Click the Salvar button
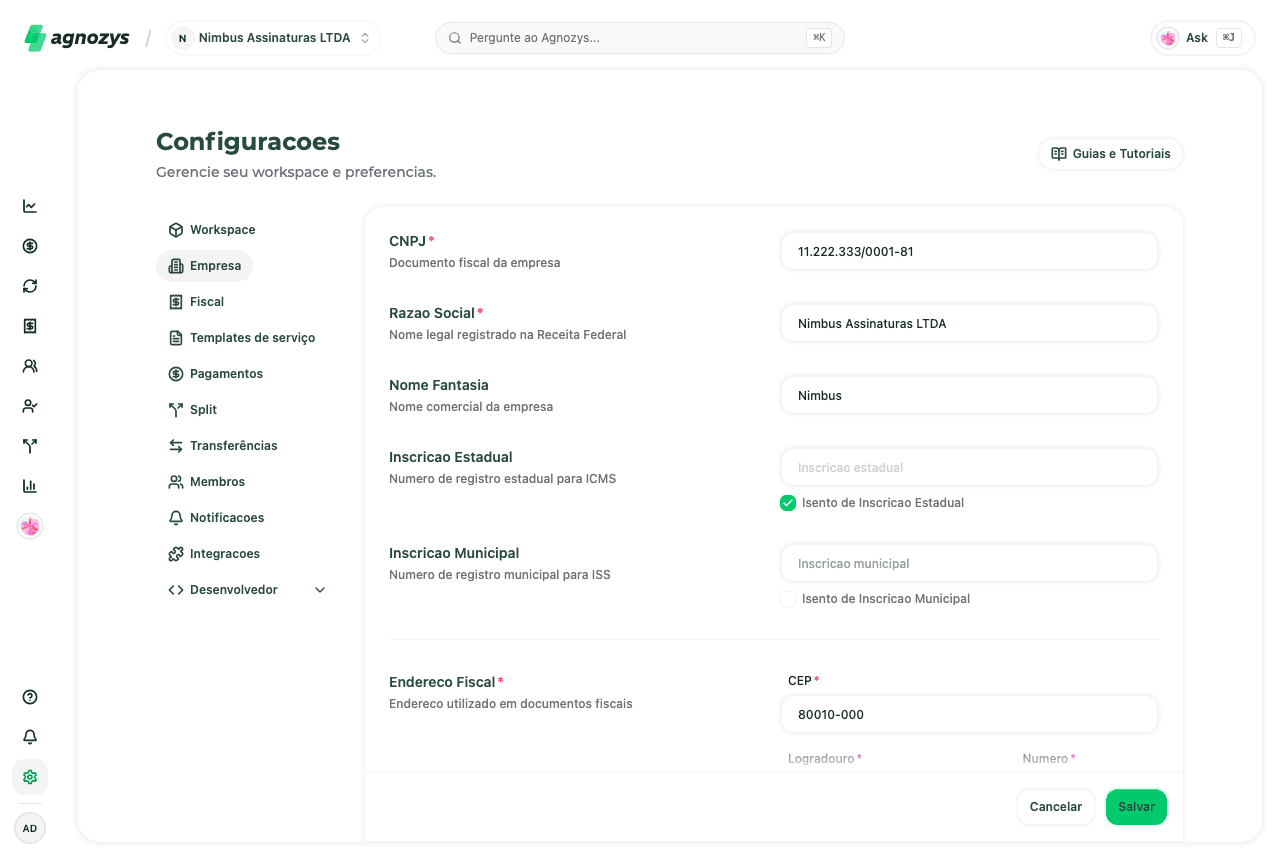Viewport: 1280px width, 860px height. 1136,807
